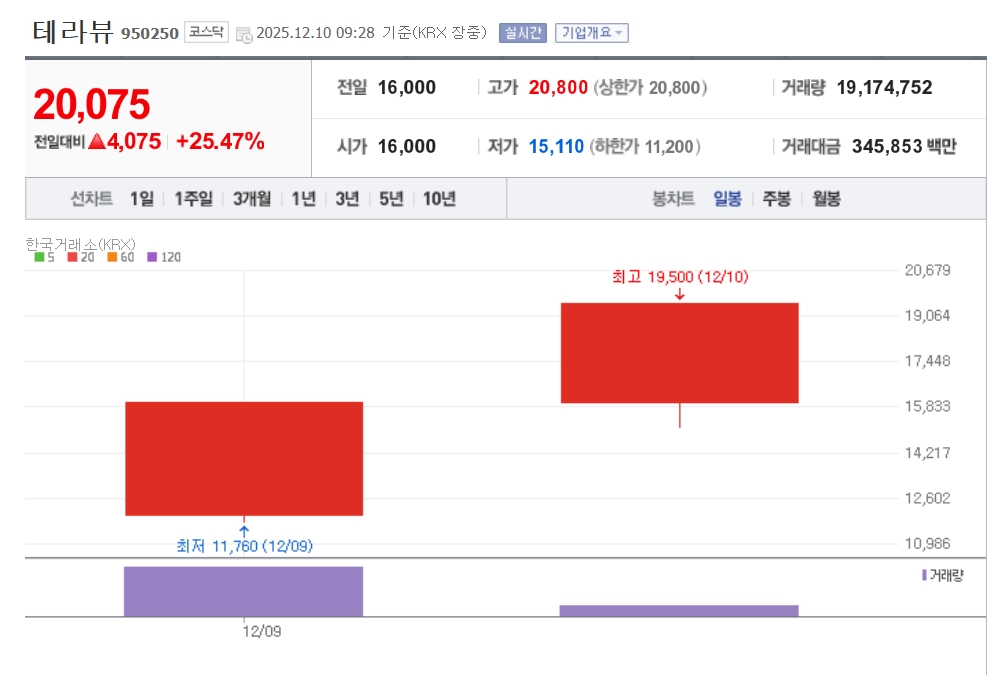Screen dimensions: 987x675
Task: Click the 12/09 purple volume bar
Action: click(244, 591)
